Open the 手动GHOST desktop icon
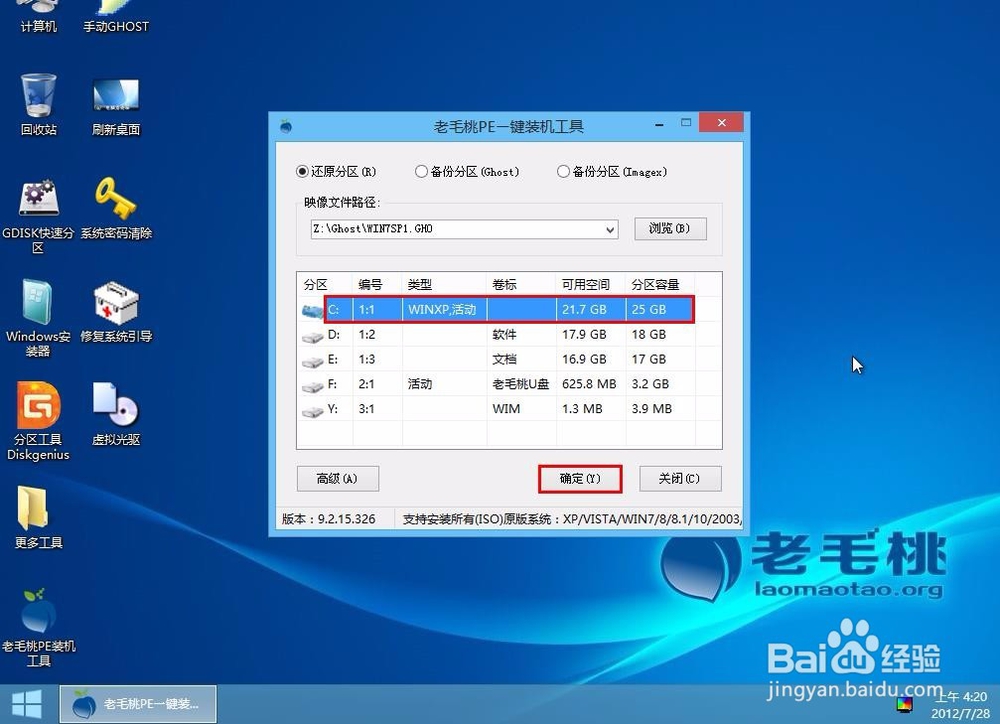1000x724 pixels. tap(116, 16)
